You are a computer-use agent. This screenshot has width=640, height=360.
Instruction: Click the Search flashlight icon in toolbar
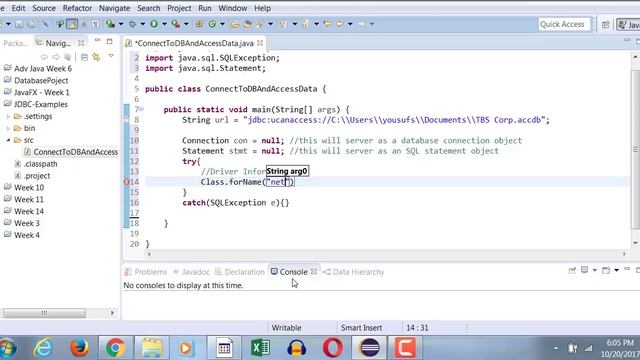pos(260,24)
